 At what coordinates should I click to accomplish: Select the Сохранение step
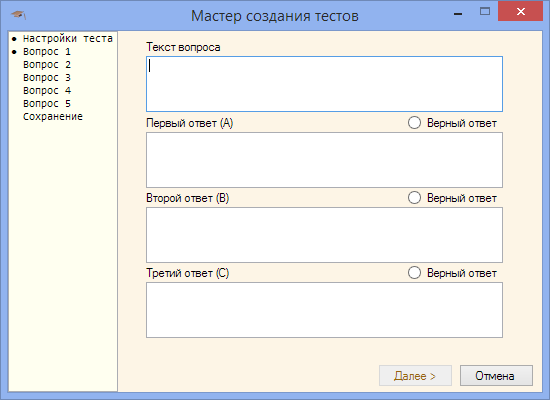(x=53, y=116)
